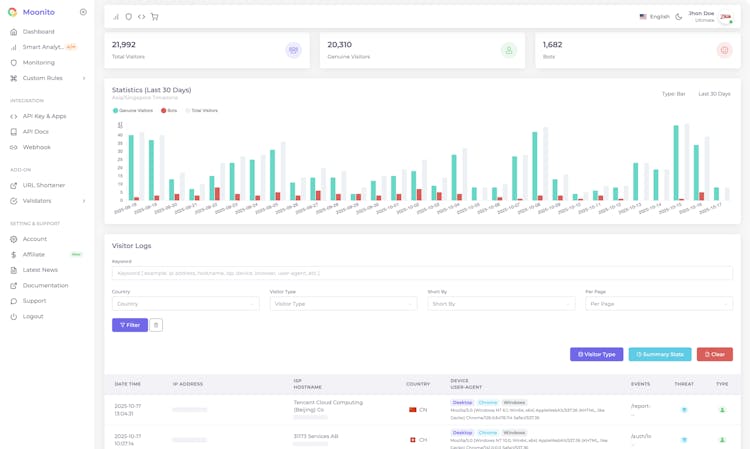Click the Keyword search input field
The image size is (750, 449).
click(421, 273)
